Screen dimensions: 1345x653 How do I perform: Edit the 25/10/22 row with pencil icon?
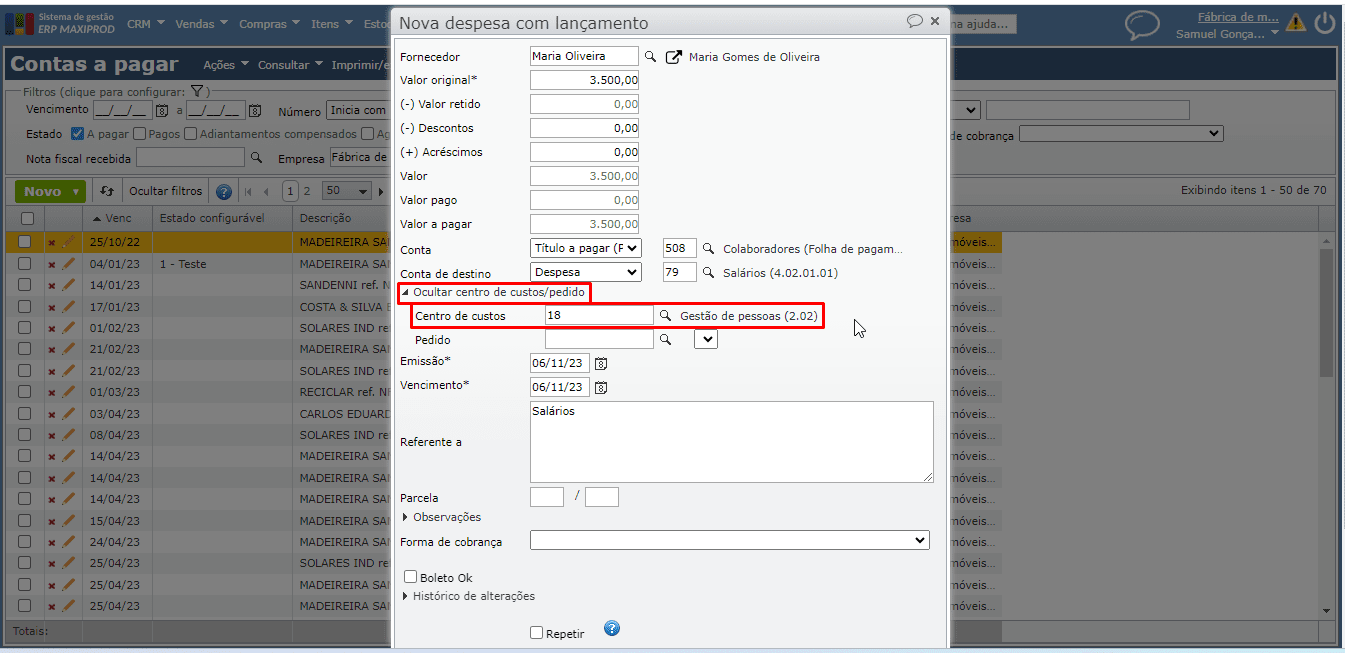(x=69, y=242)
